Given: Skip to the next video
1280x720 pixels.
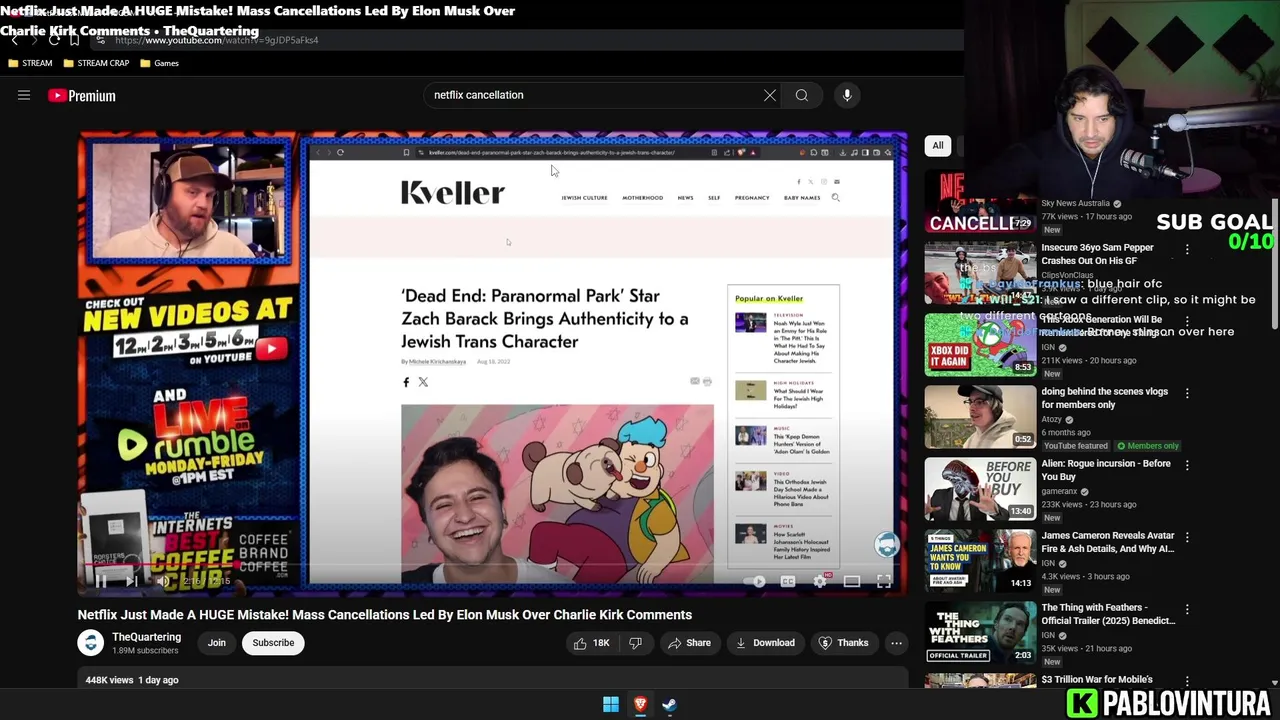Looking at the screenshot, I should [x=132, y=581].
